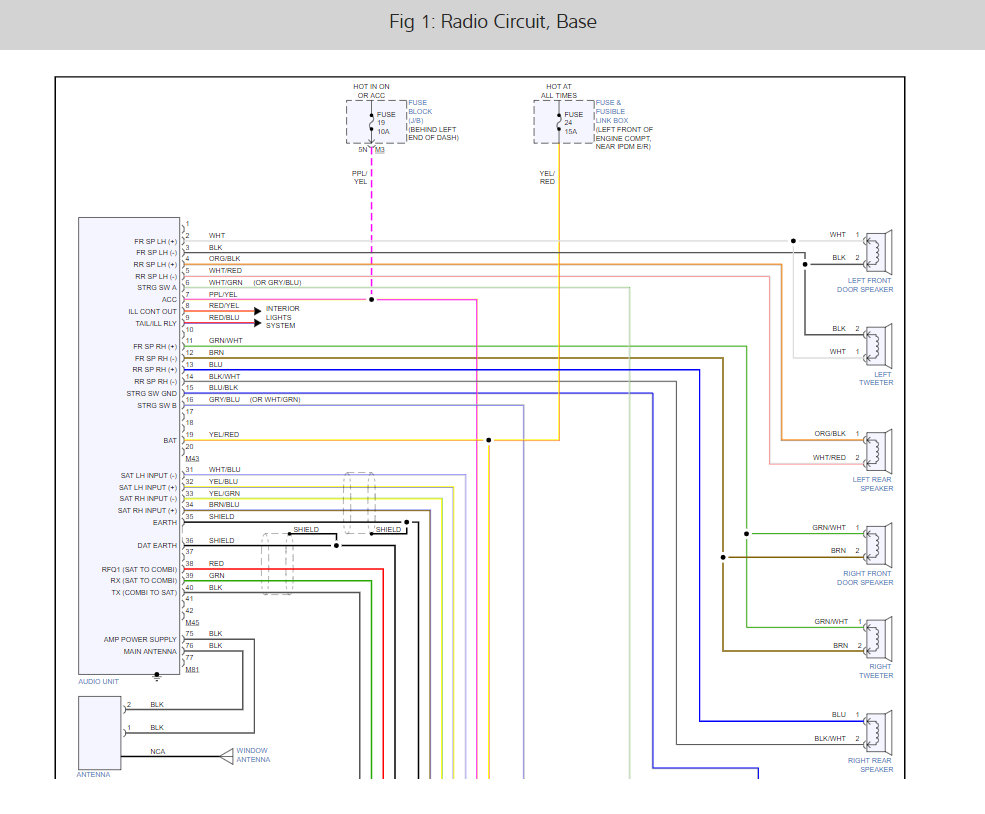Open the M3 connector link

coord(380,149)
